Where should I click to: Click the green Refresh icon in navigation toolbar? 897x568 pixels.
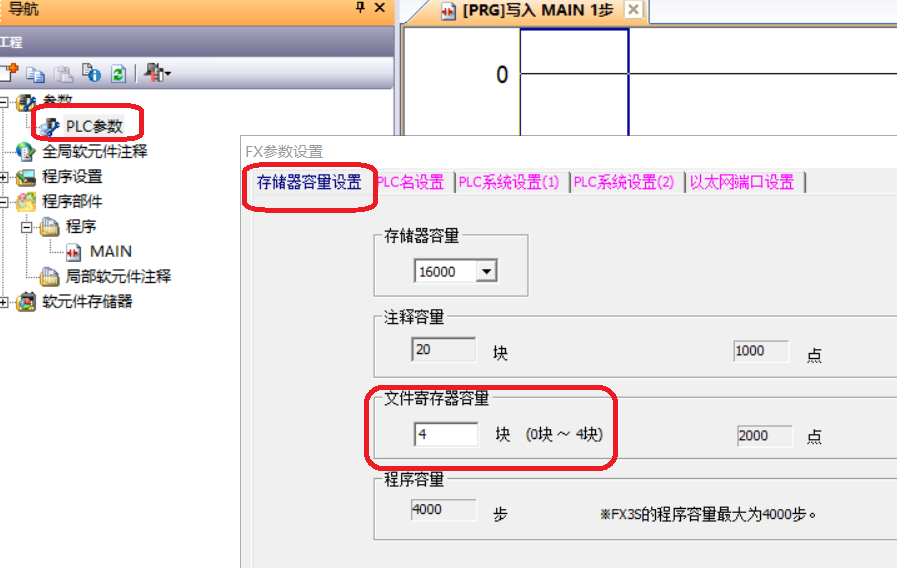tap(119, 73)
